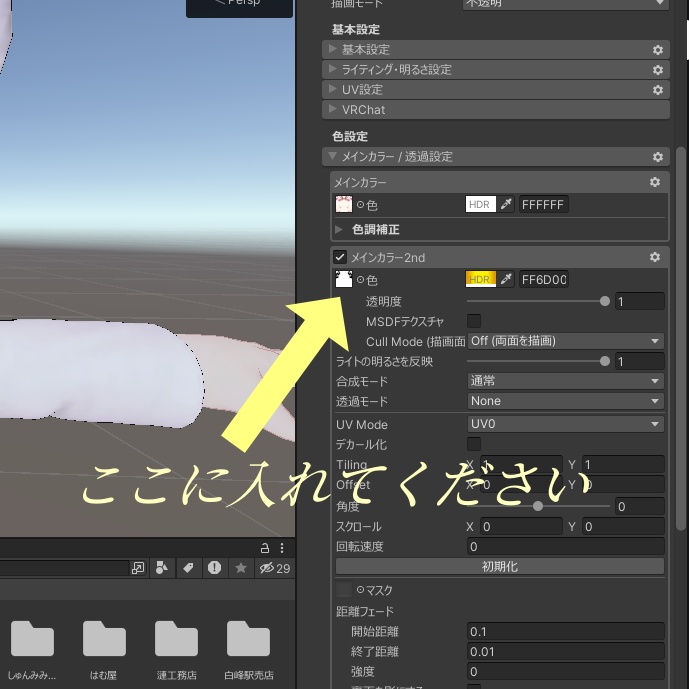Toggle hidden packages count 29
689x689 pixels.
[275, 568]
